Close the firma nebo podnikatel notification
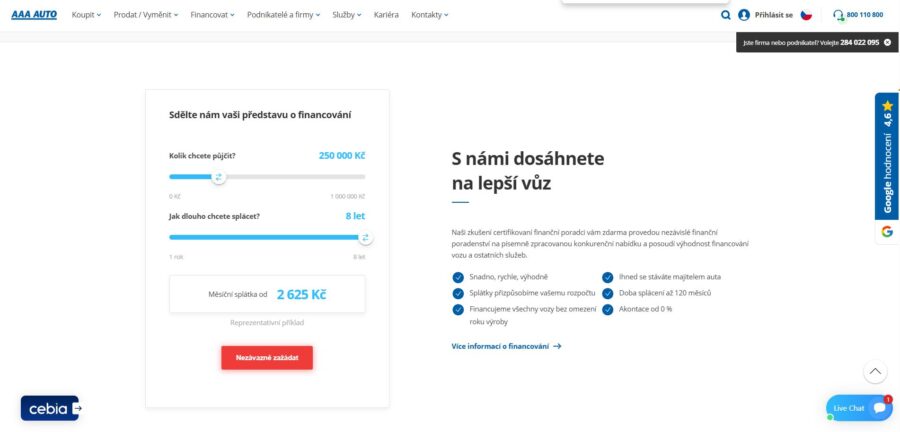 [887, 42]
